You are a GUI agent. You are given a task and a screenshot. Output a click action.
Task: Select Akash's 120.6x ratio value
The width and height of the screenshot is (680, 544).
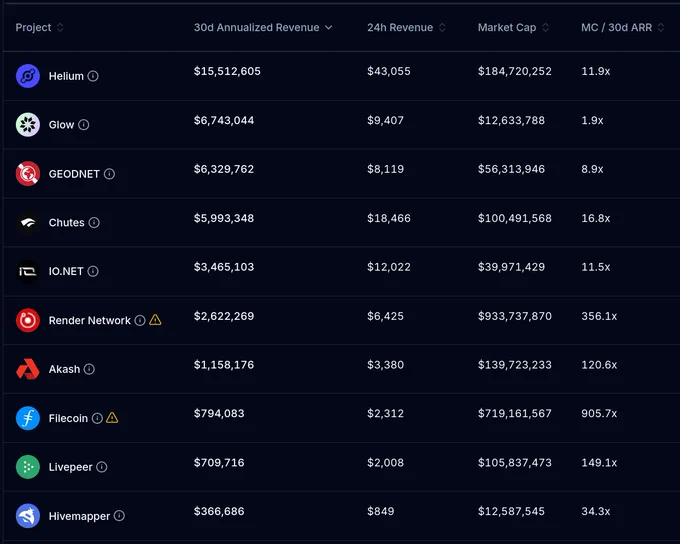599,364
